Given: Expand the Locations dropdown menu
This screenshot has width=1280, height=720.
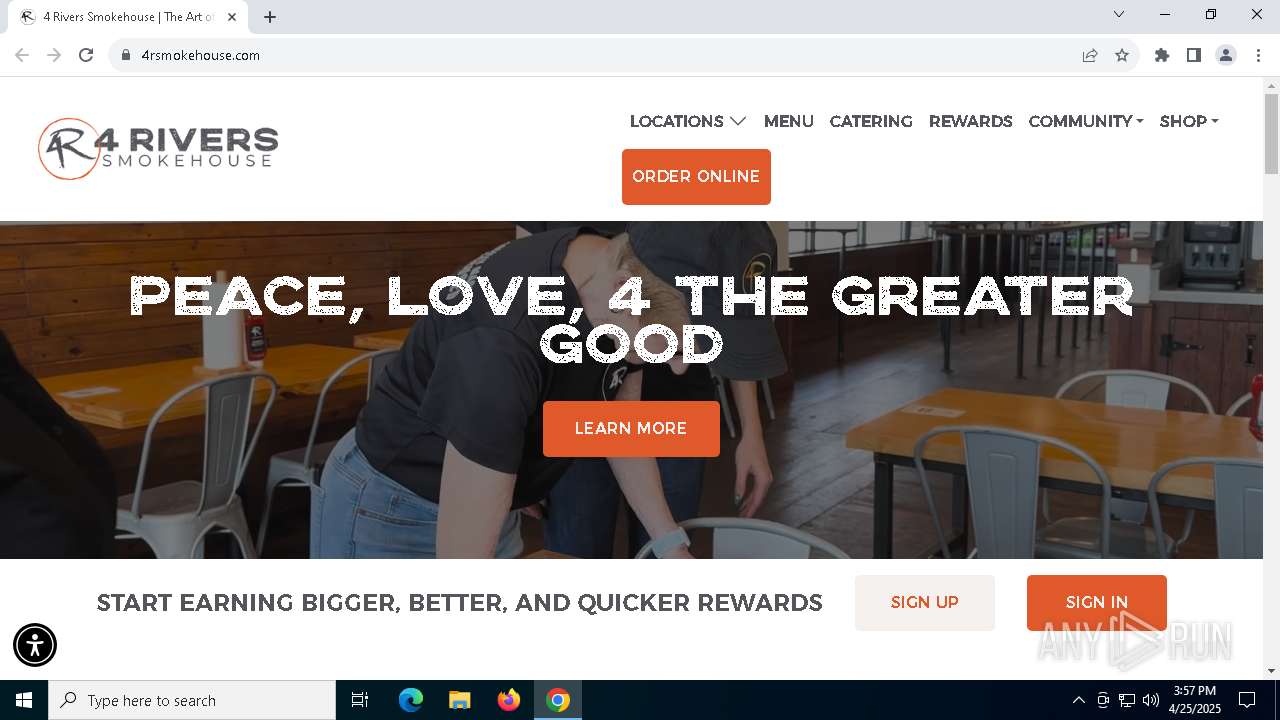Looking at the screenshot, I should click(688, 121).
